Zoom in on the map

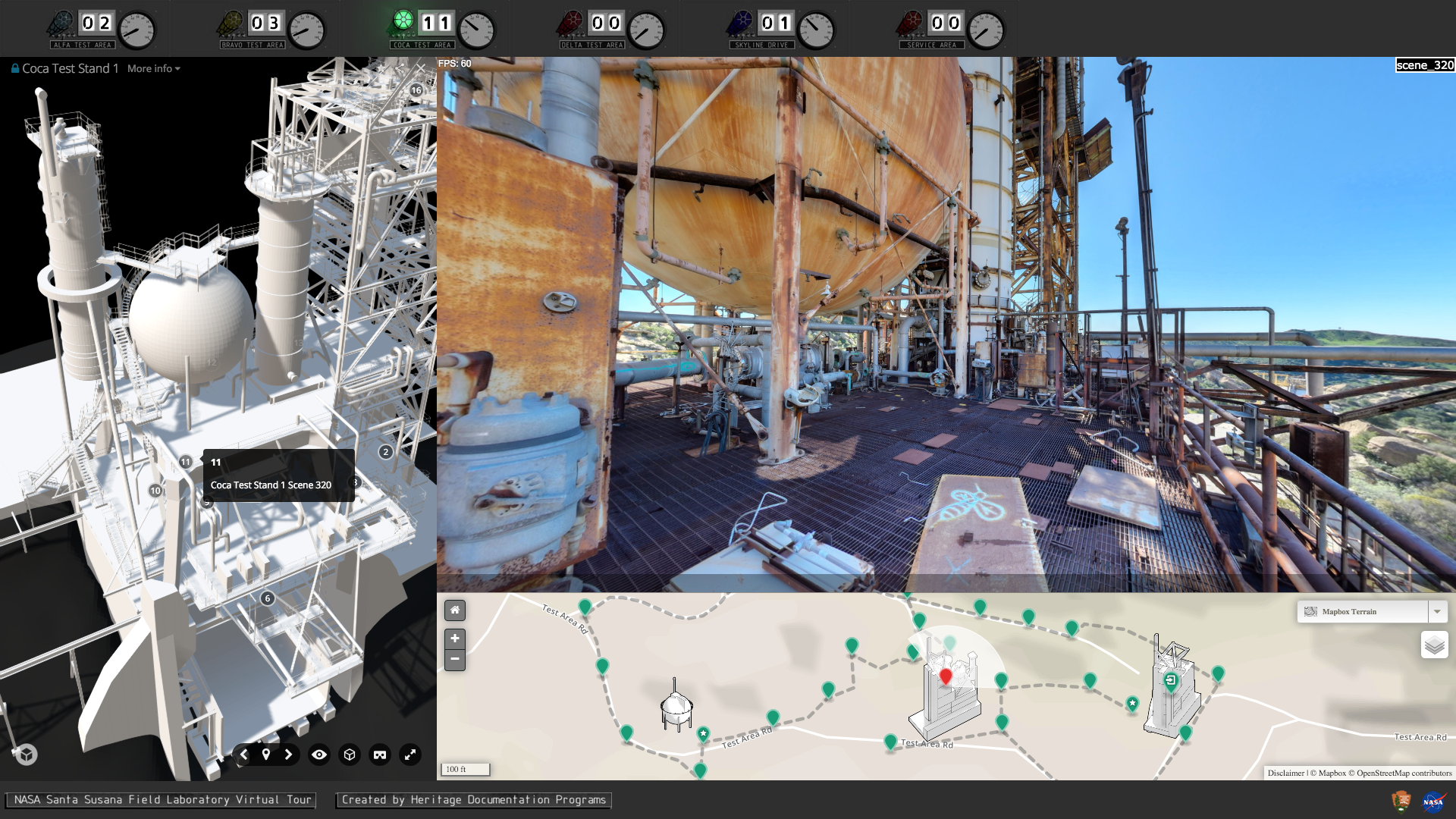(455, 639)
